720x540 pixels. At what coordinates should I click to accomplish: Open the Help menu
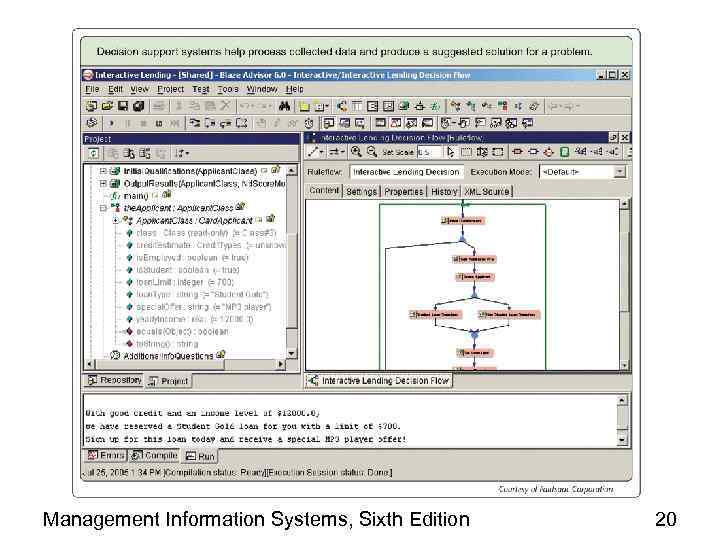pos(294,89)
